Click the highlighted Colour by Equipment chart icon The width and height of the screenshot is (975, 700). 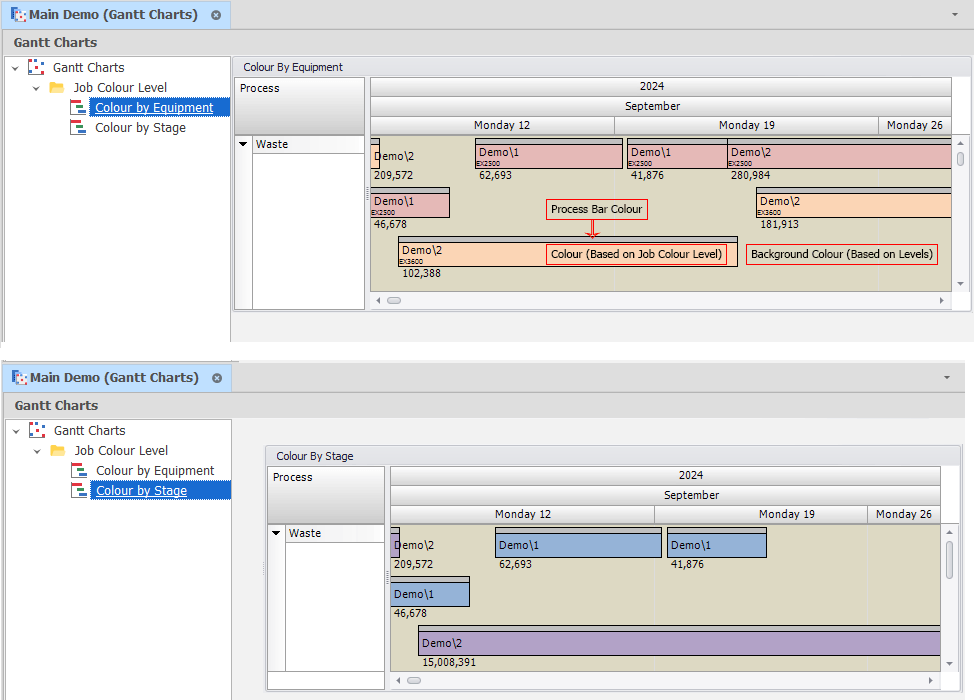[78, 108]
